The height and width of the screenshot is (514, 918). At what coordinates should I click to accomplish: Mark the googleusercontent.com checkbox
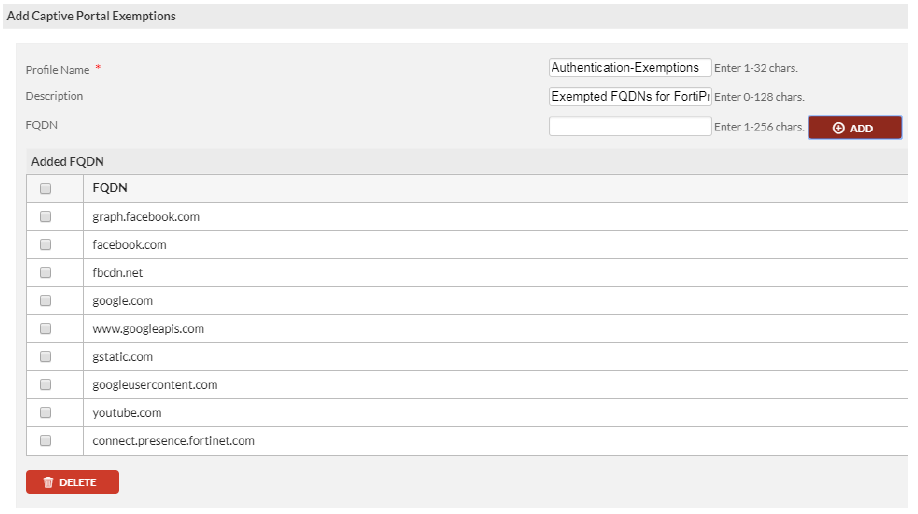click(x=45, y=384)
